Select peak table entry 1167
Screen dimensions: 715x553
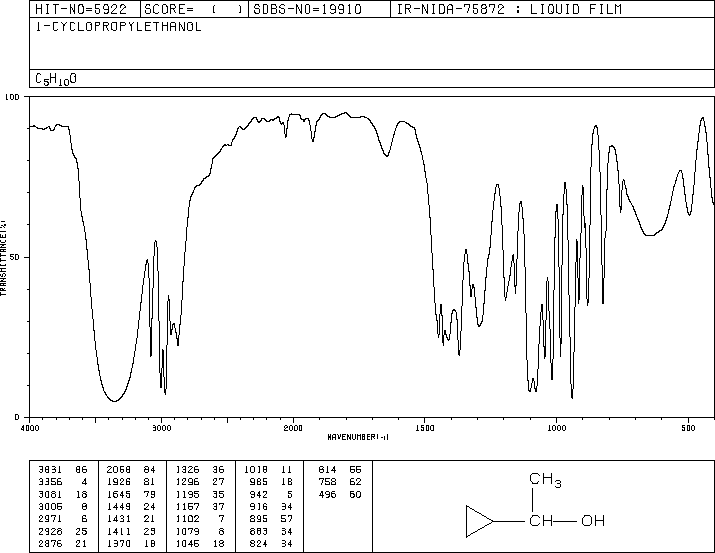coord(200,506)
